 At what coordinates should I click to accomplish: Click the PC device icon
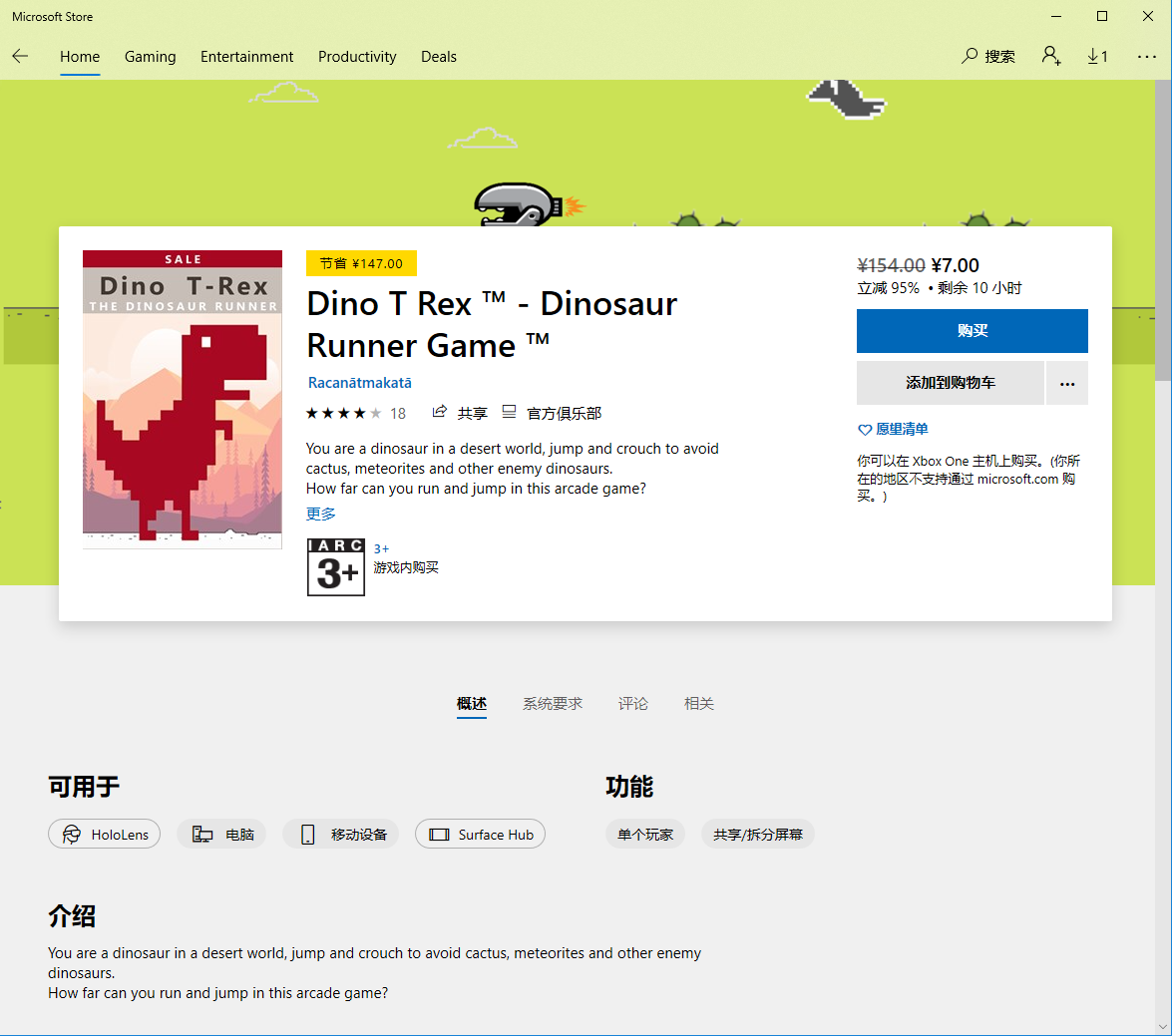(202, 835)
